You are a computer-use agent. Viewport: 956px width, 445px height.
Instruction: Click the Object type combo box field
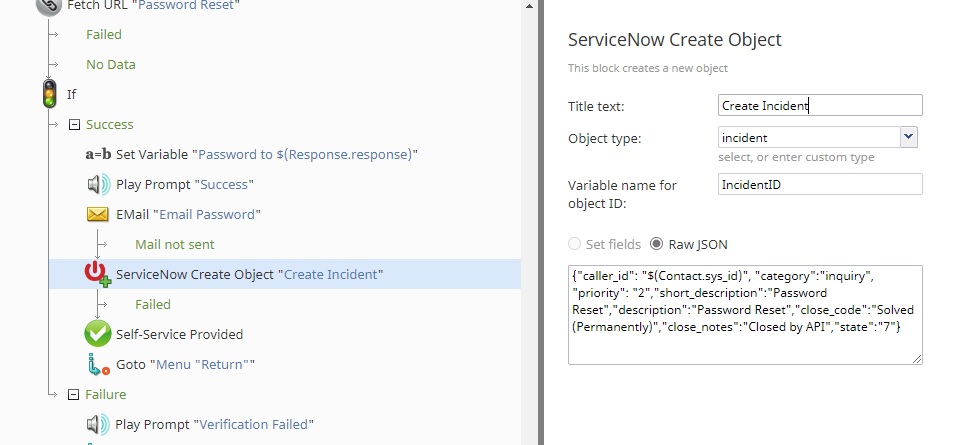coord(809,137)
